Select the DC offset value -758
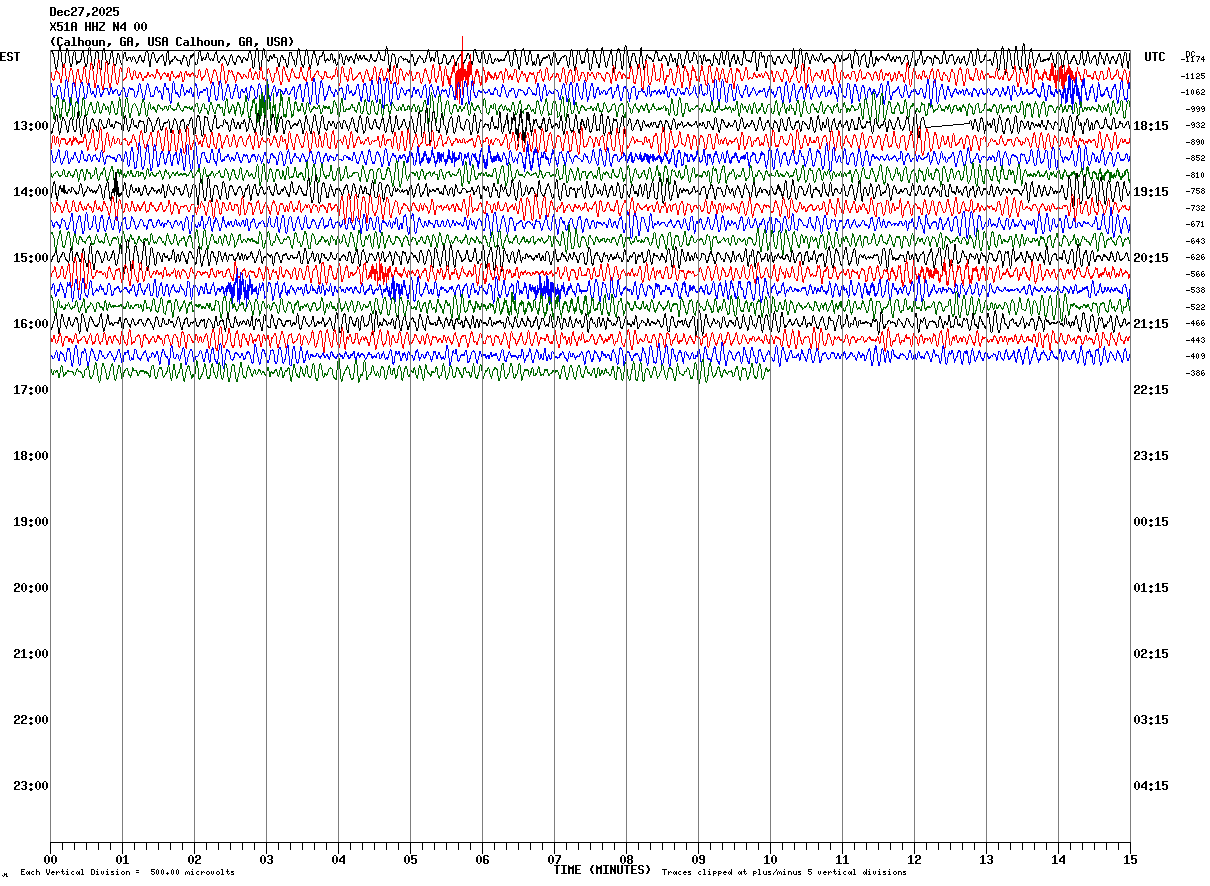Image resolution: width=1210 pixels, height=886 pixels. point(1195,191)
